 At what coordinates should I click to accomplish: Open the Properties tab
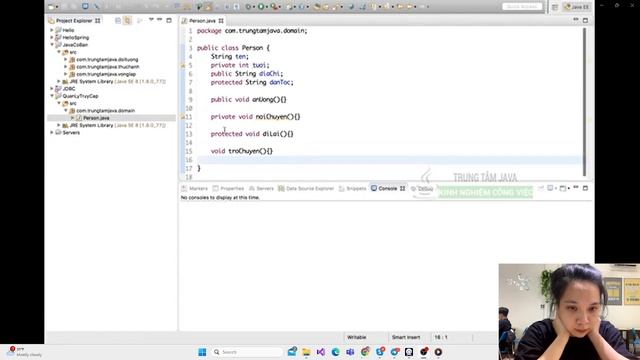point(228,189)
